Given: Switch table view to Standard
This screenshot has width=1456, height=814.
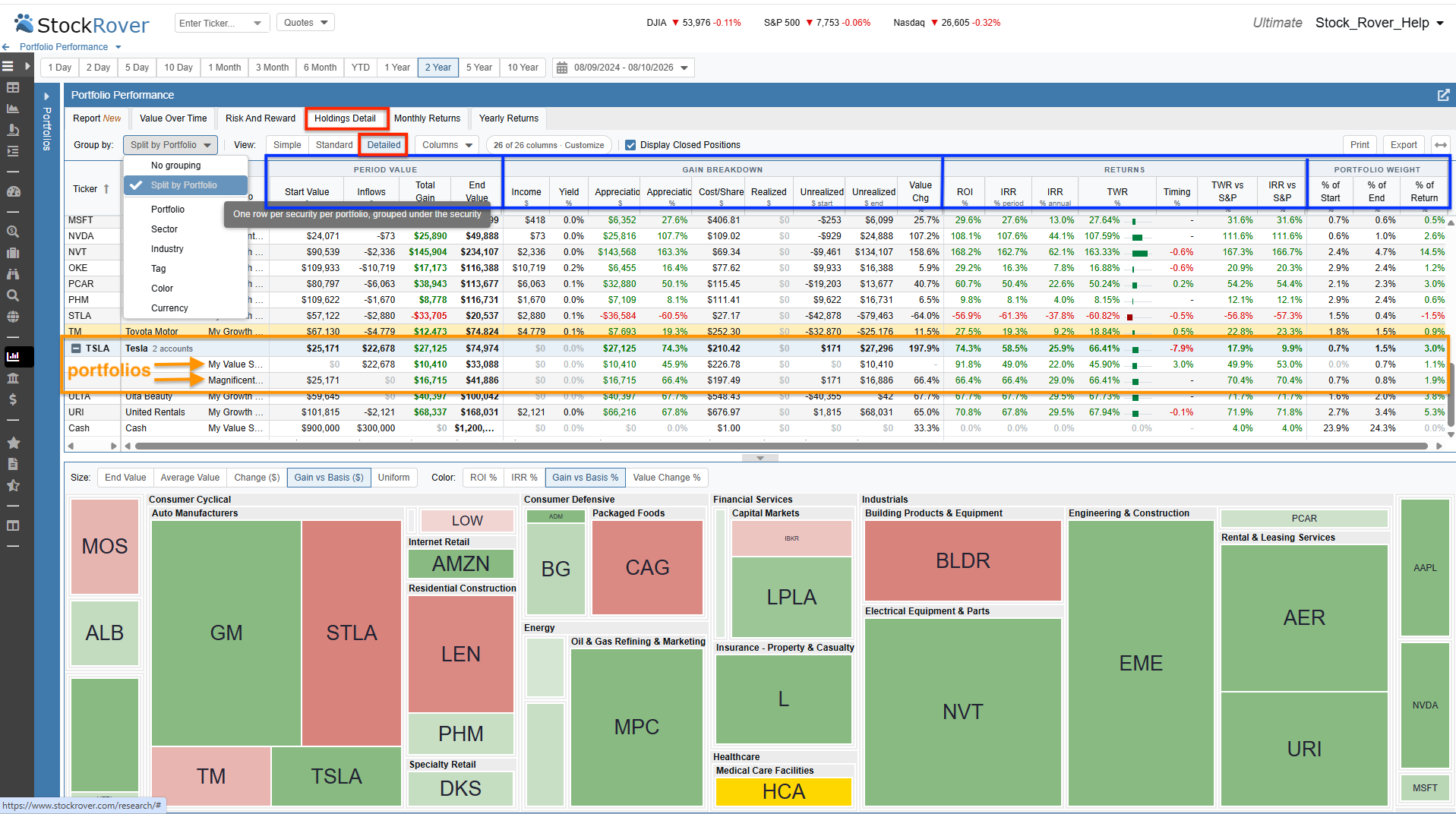Looking at the screenshot, I should tap(334, 145).
